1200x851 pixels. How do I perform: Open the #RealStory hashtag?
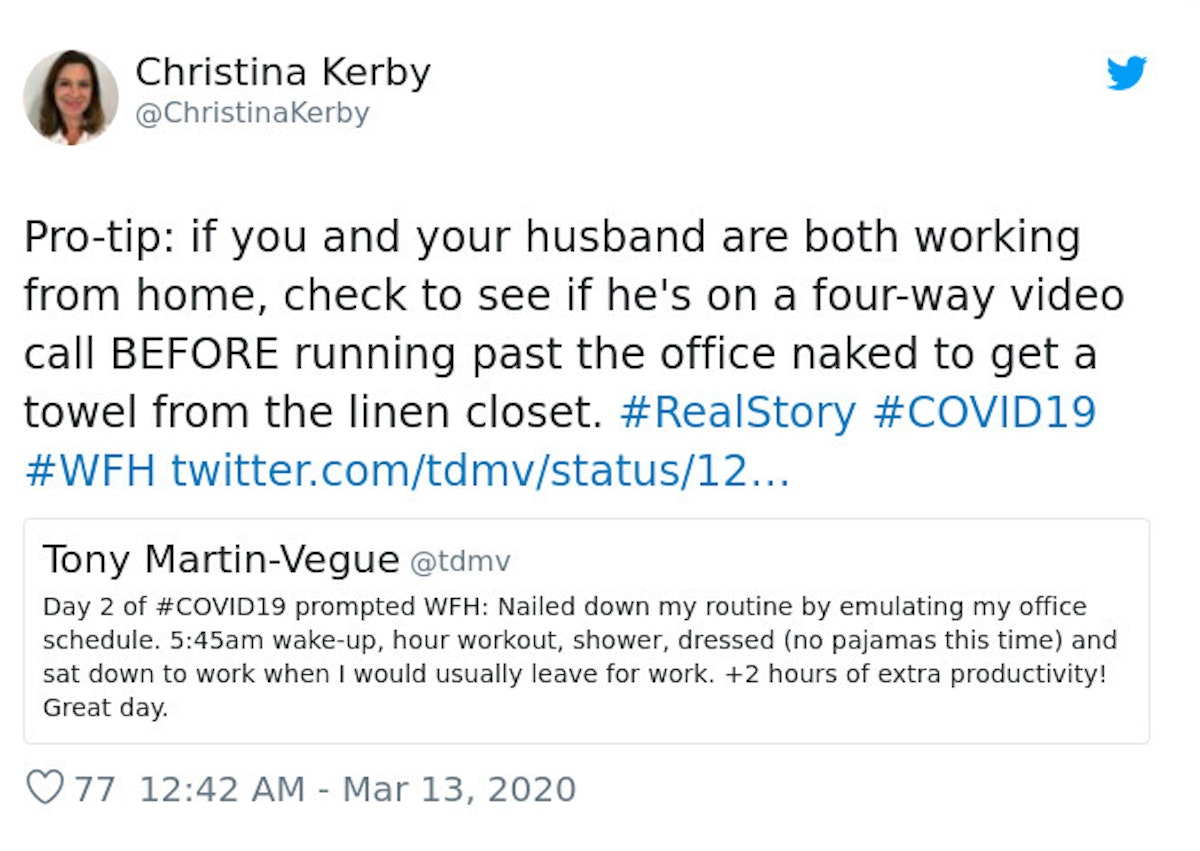[x=737, y=412]
